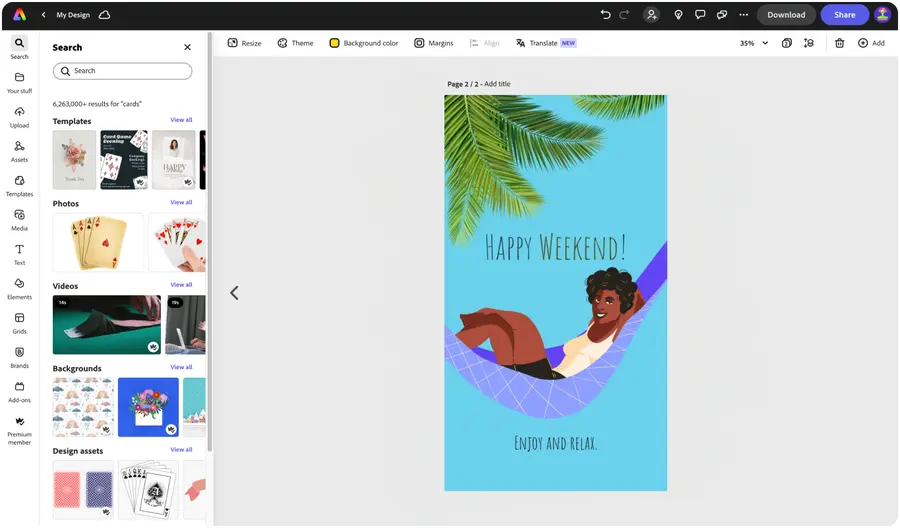Open the Upload panel in sidebar
900x528 pixels.
(x=19, y=116)
